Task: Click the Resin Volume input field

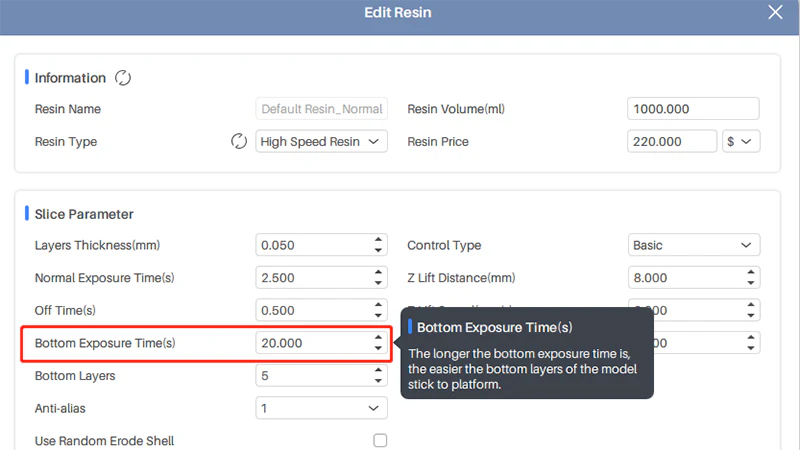Action: tap(693, 109)
